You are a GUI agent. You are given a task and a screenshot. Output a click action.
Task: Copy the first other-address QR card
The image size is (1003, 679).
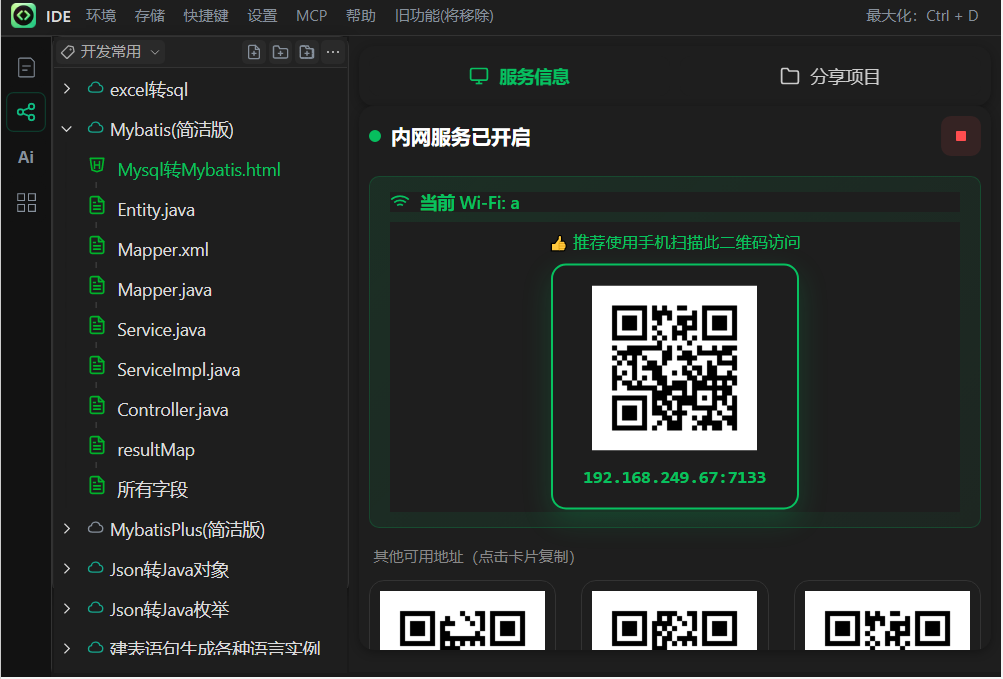click(x=462, y=616)
